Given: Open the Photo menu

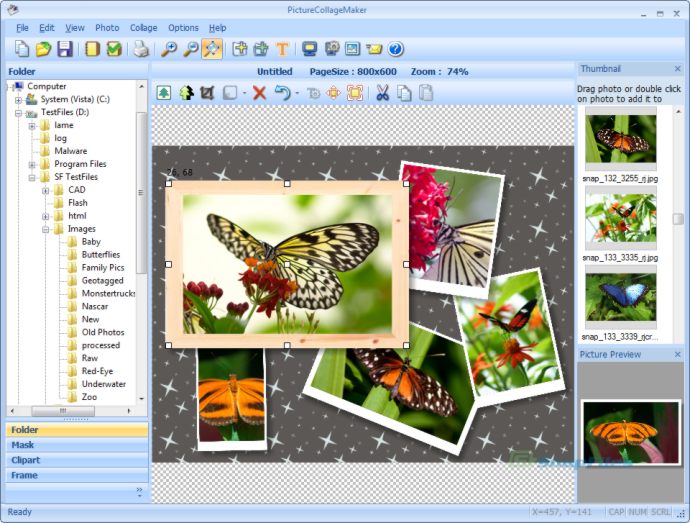Looking at the screenshot, I should coord(107,28).
